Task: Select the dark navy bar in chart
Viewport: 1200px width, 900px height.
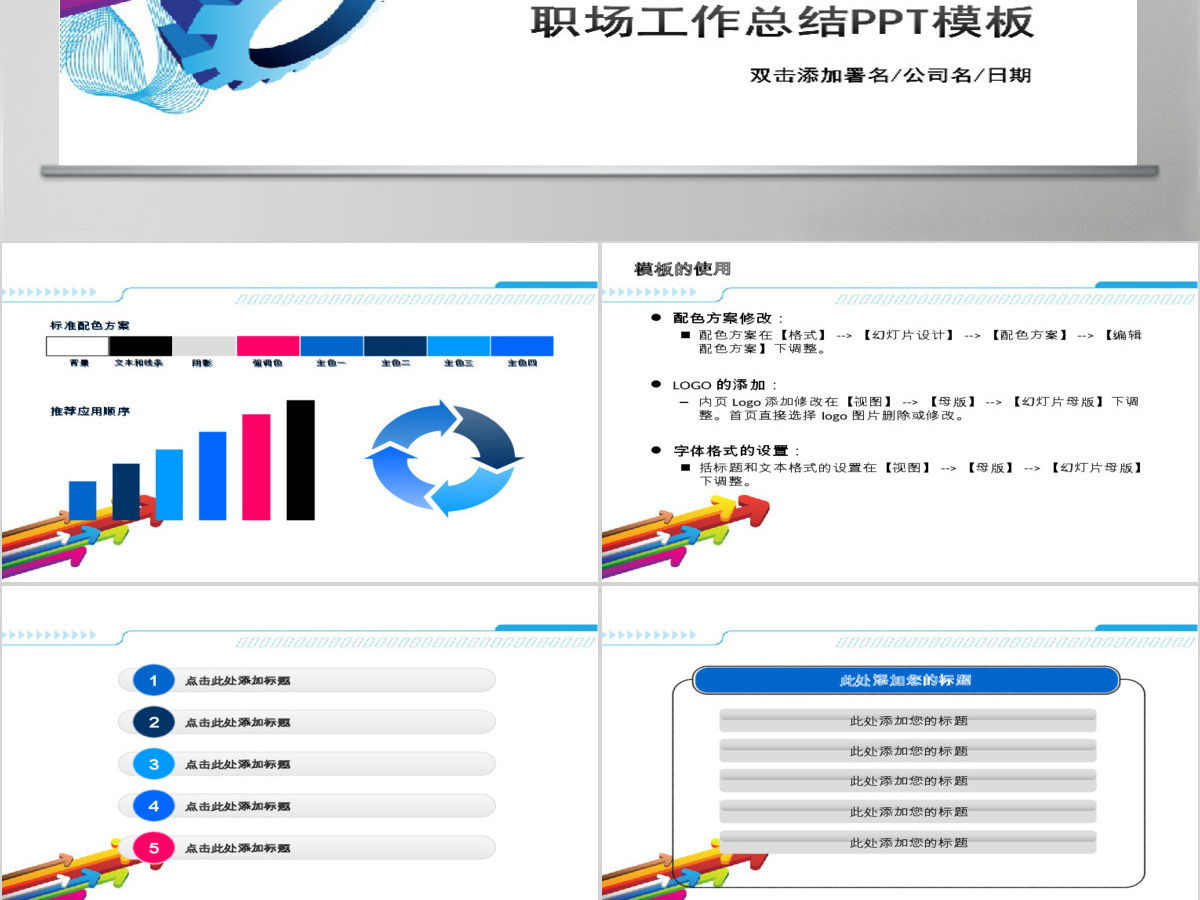Action: coord(126,492)
